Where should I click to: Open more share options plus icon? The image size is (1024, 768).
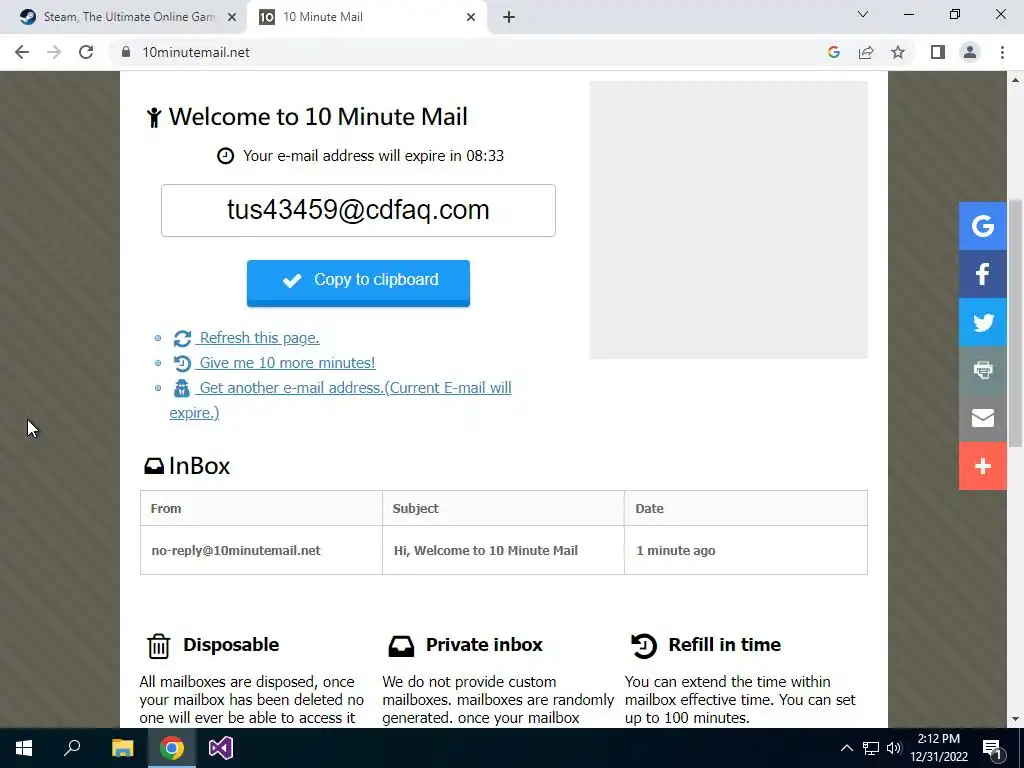click(x=982, y=466)
